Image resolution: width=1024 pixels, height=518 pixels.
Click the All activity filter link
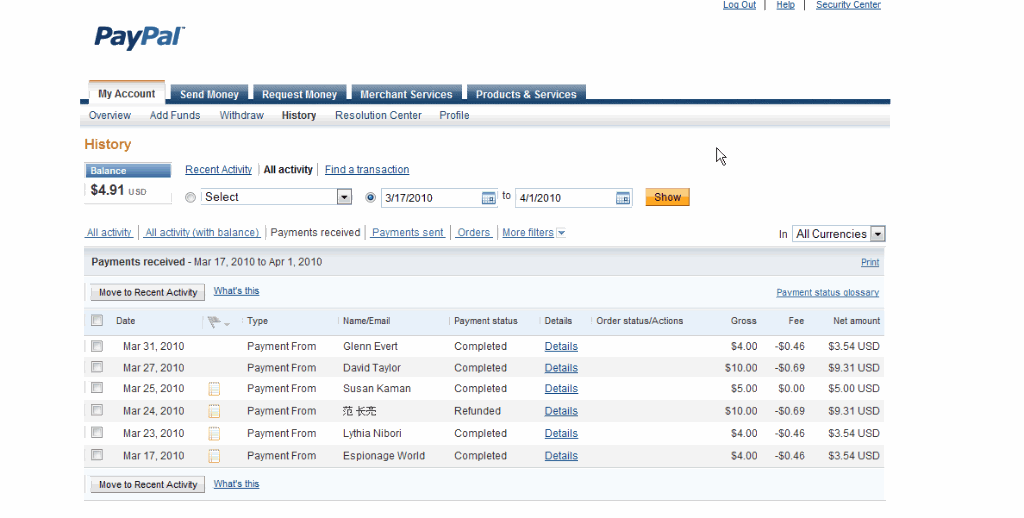109,233
